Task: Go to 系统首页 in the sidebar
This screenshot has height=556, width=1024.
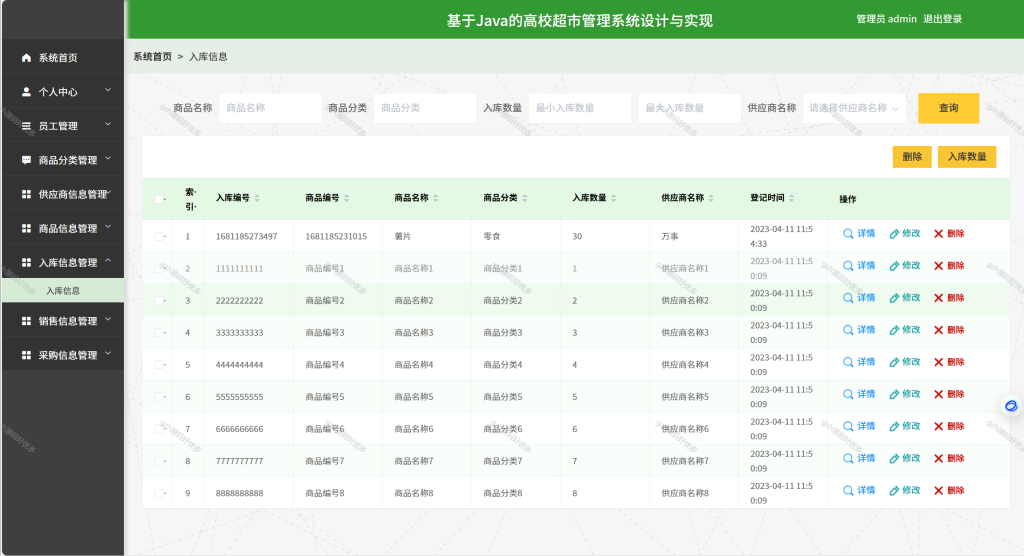Action: pyautogui.click(x=63, y=57)
